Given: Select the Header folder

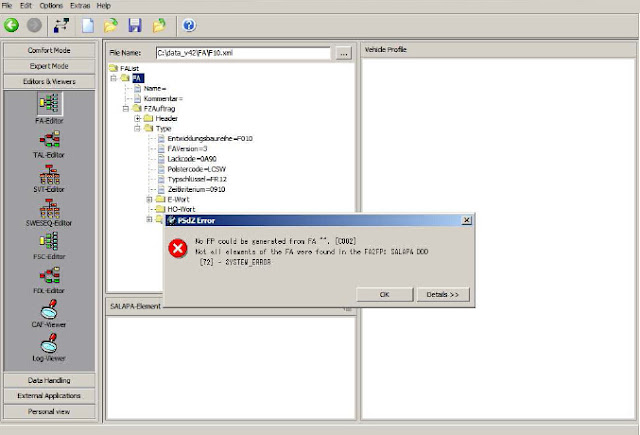Looking at the screenshot, I should pyautogui.click(x=167, y=118).
